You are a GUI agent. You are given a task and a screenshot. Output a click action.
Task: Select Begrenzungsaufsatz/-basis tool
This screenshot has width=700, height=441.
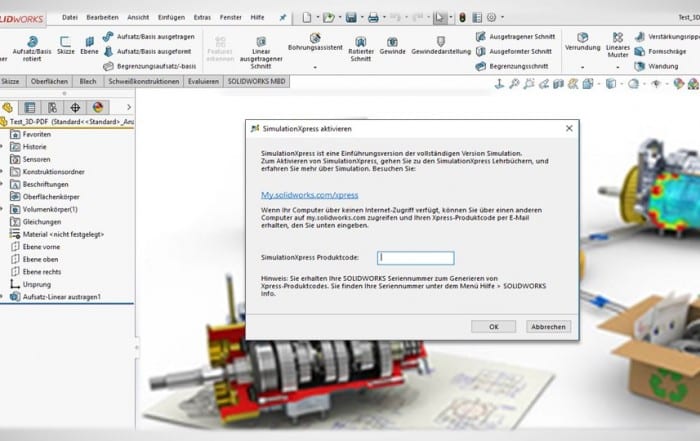[x=150, y=66]
